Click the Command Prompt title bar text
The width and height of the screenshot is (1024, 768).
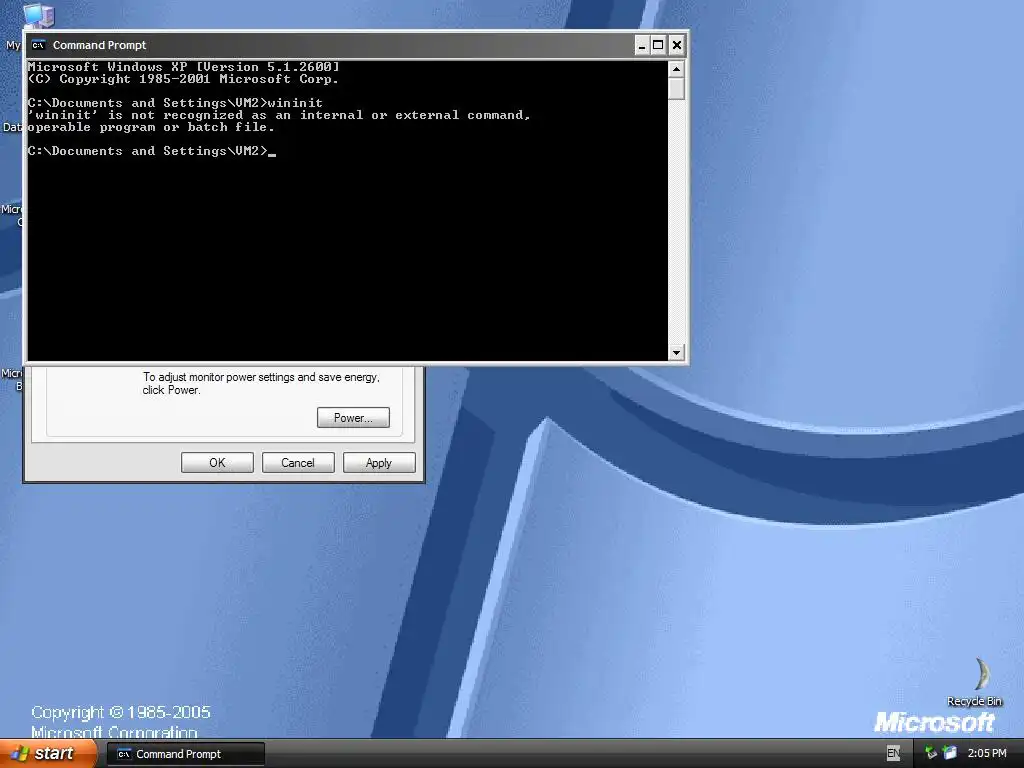[99, 45]
